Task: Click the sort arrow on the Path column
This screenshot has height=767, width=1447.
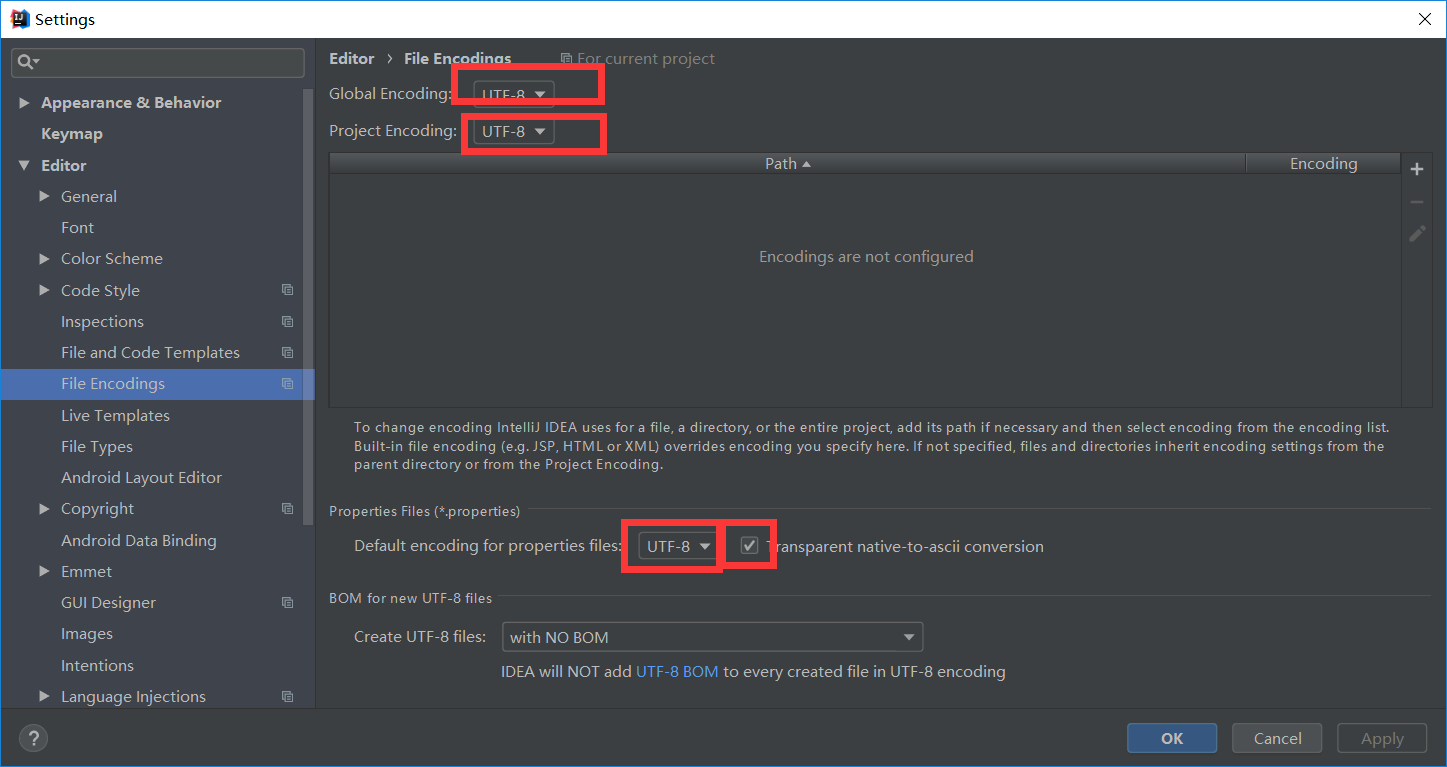Action: (807, 164)
